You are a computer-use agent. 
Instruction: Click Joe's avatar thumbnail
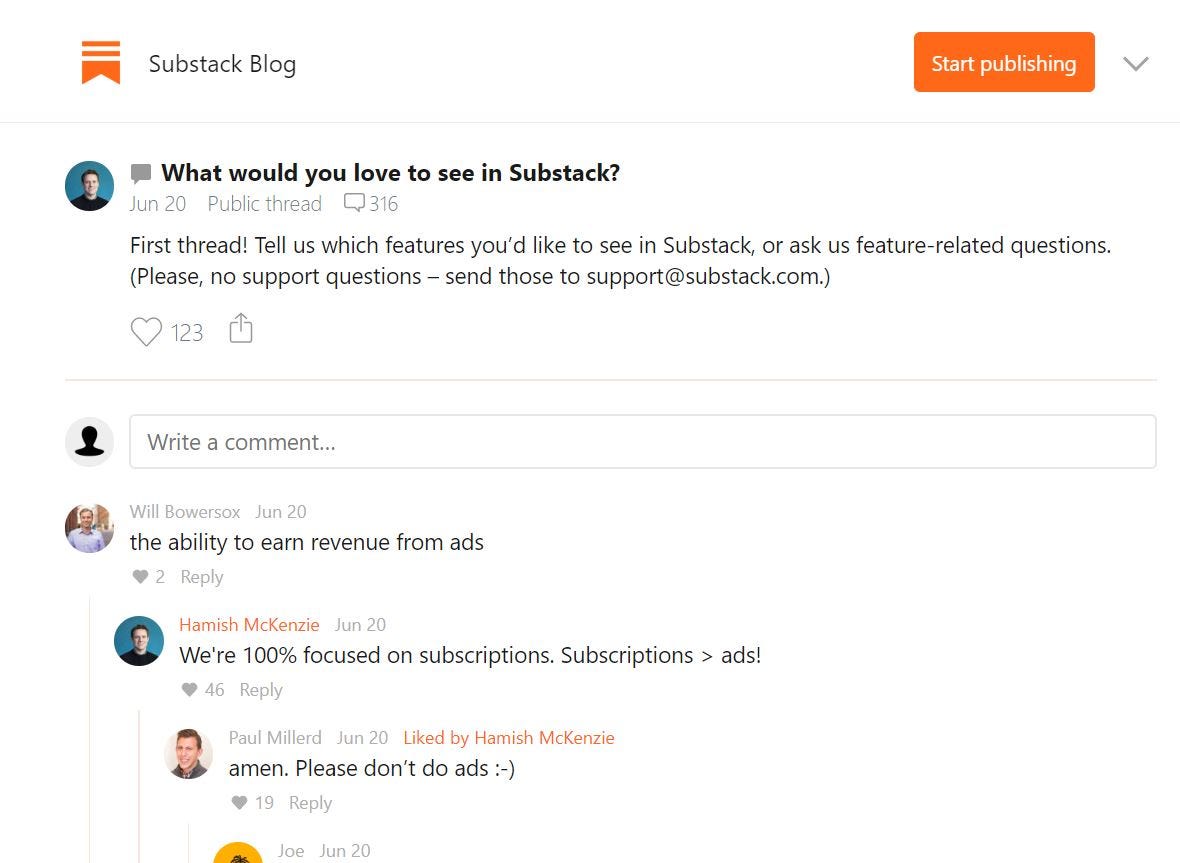238,855
